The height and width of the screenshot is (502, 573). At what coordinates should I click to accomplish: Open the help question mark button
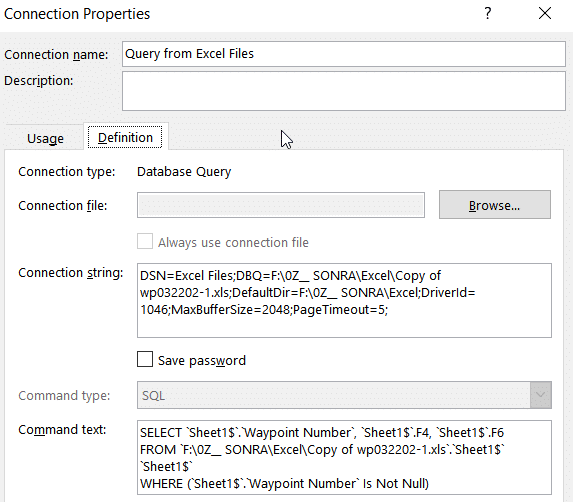[x=488, y=14]
